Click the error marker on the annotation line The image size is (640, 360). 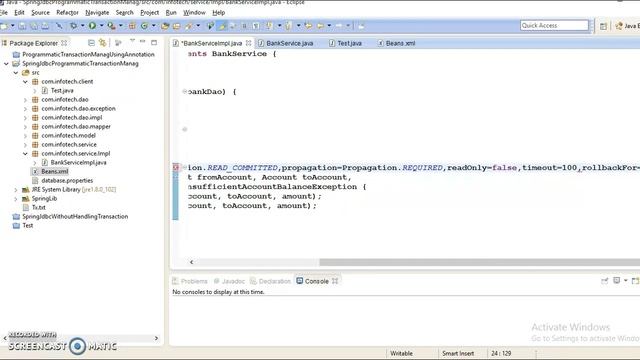coord(176,167)
